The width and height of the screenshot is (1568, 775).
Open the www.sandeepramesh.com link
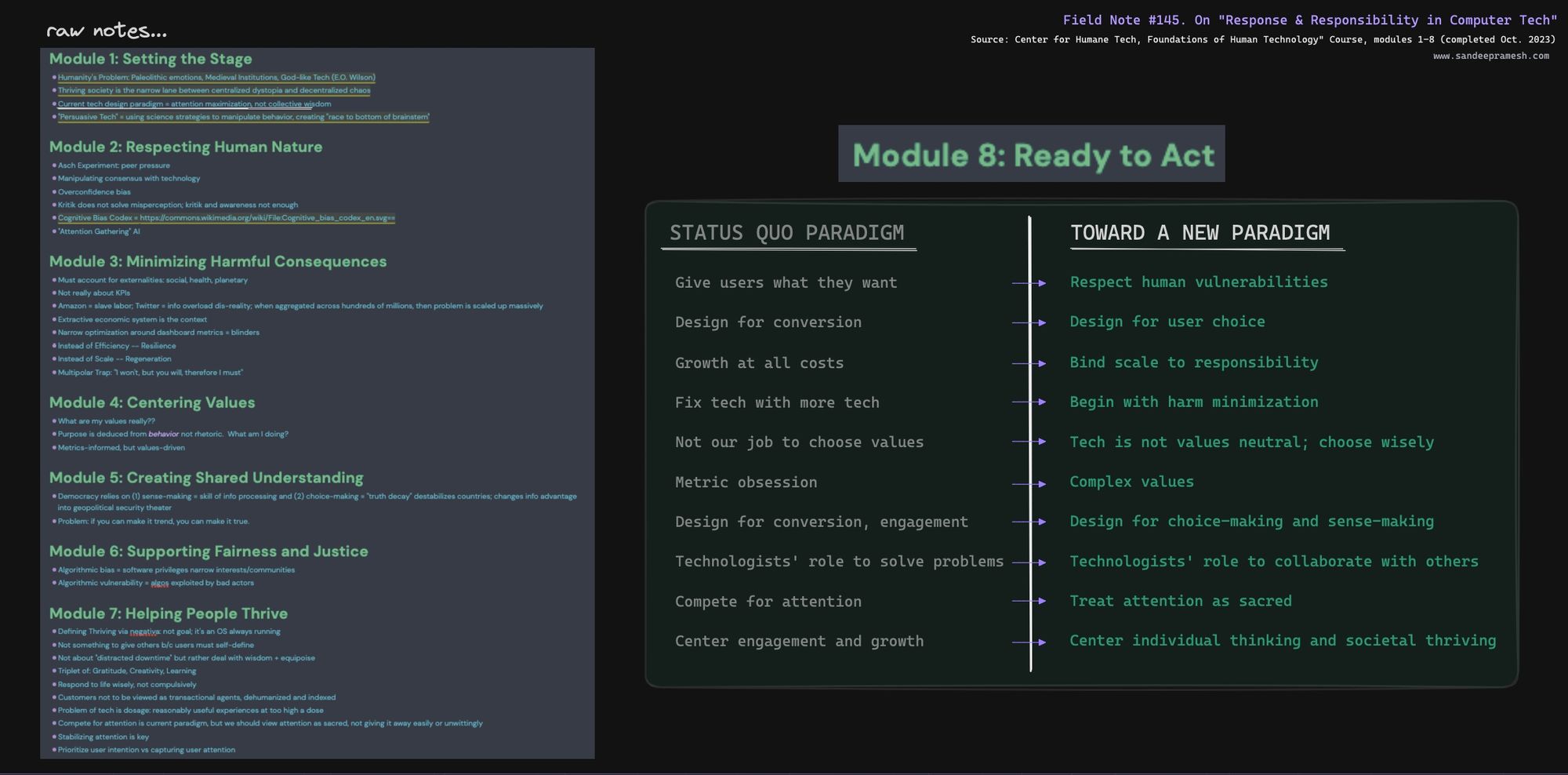pyautogui.click(x=1490, y=56)
